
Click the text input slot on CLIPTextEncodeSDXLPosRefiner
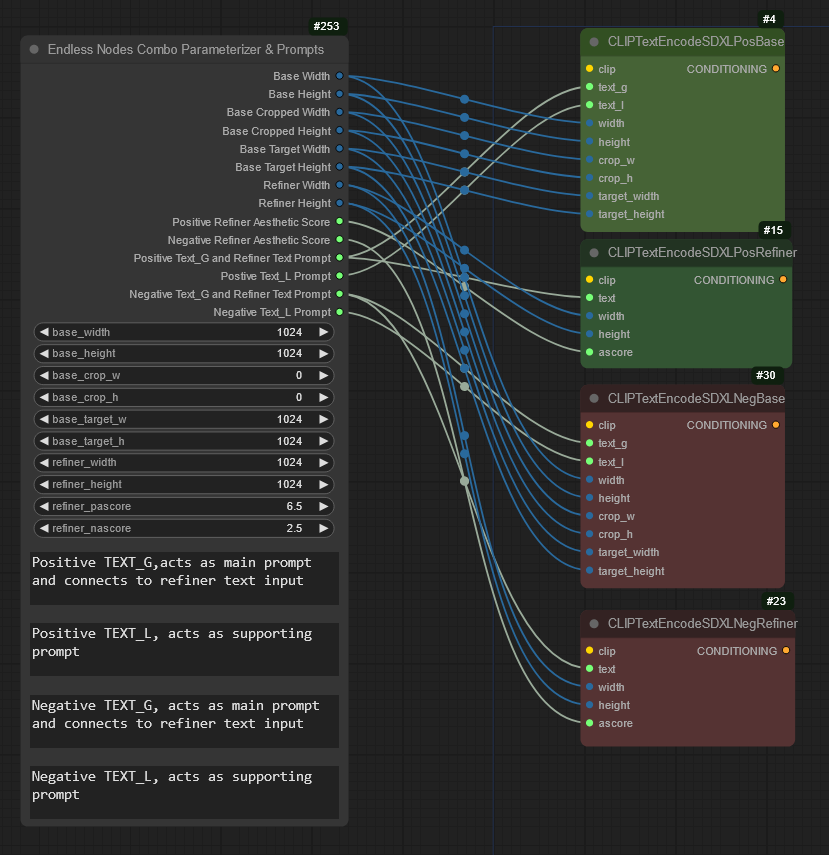(589, 298)
